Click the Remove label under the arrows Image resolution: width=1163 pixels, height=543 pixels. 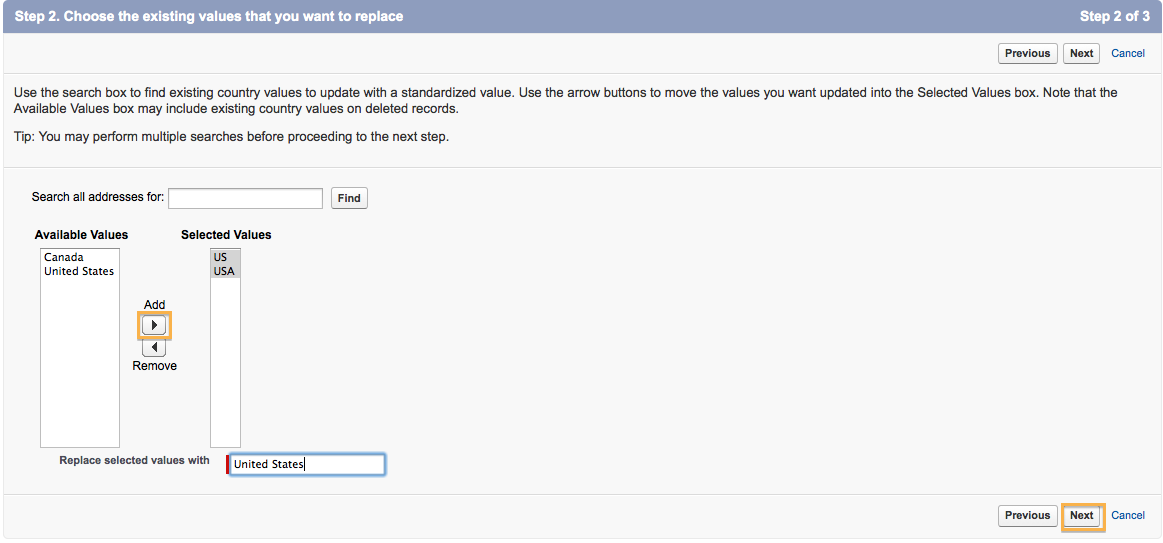[x=154, y=366]
